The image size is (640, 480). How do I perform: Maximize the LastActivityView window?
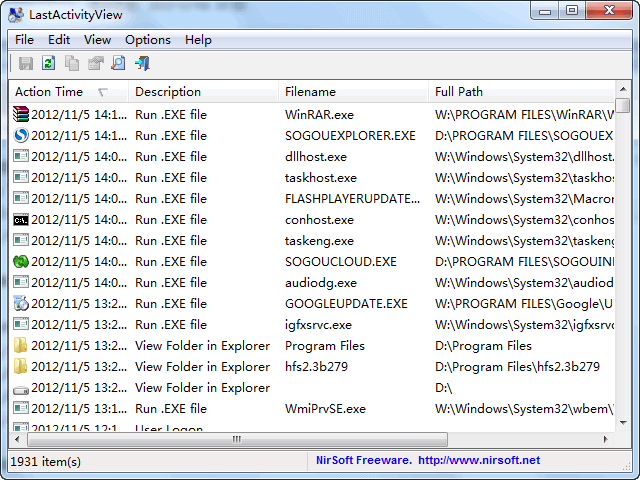point(572,10)
